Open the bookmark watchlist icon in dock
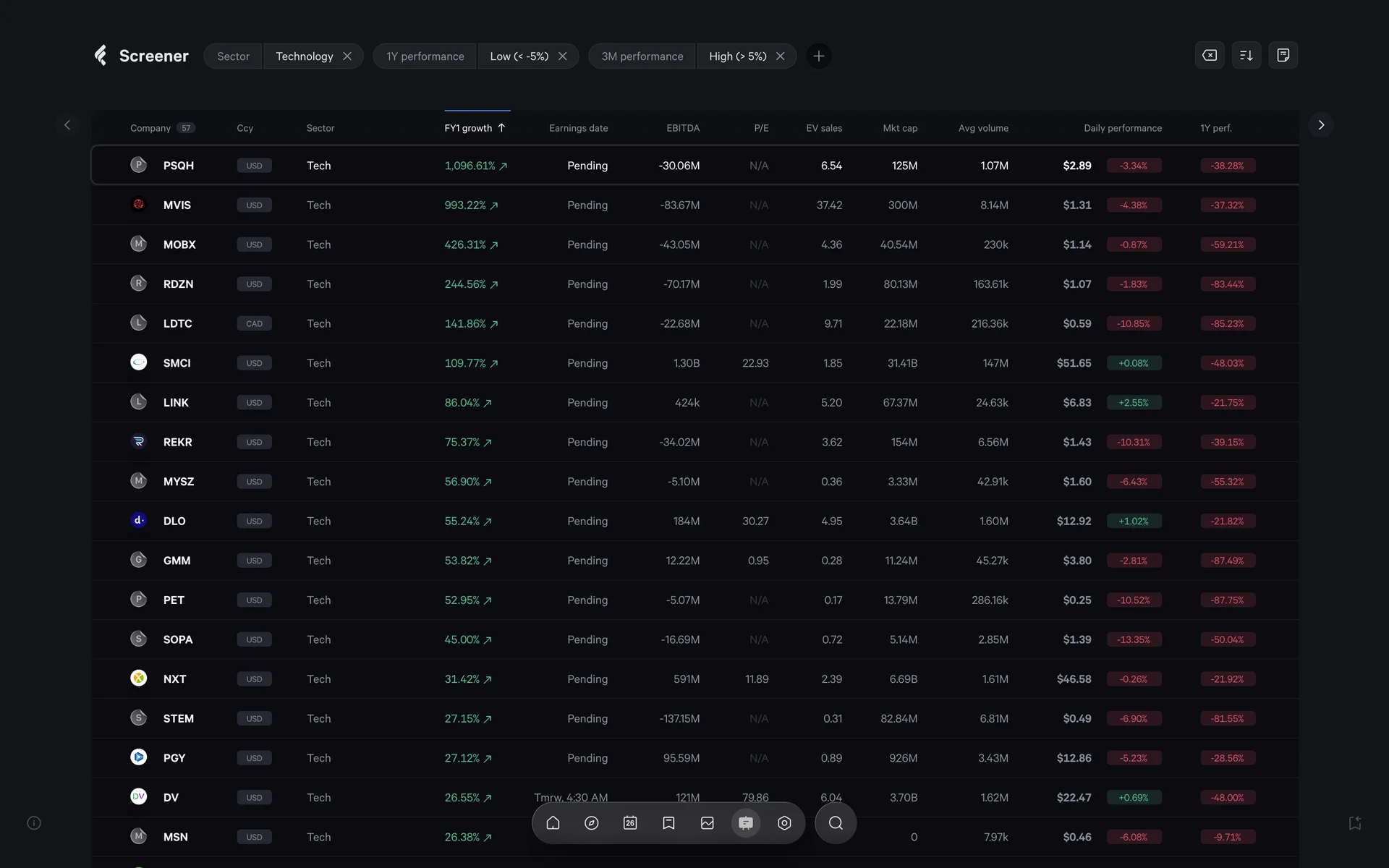 pyautogui.click(x=668, y=823)
